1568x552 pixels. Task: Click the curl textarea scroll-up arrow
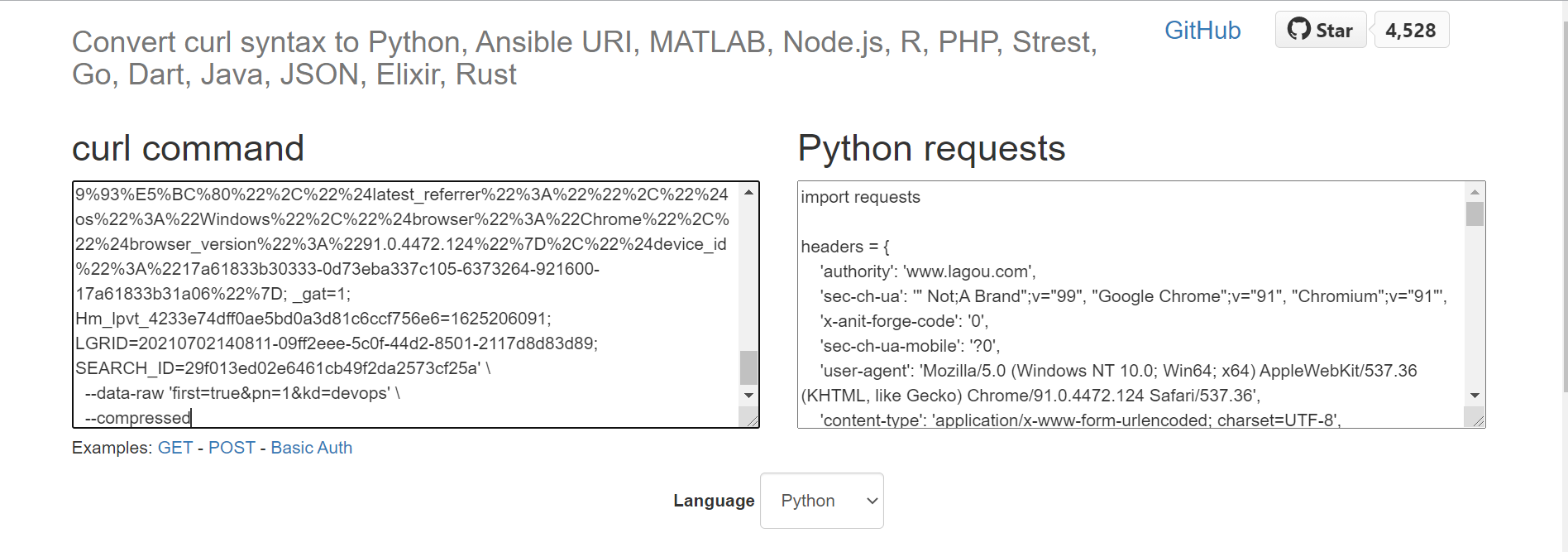748,192
